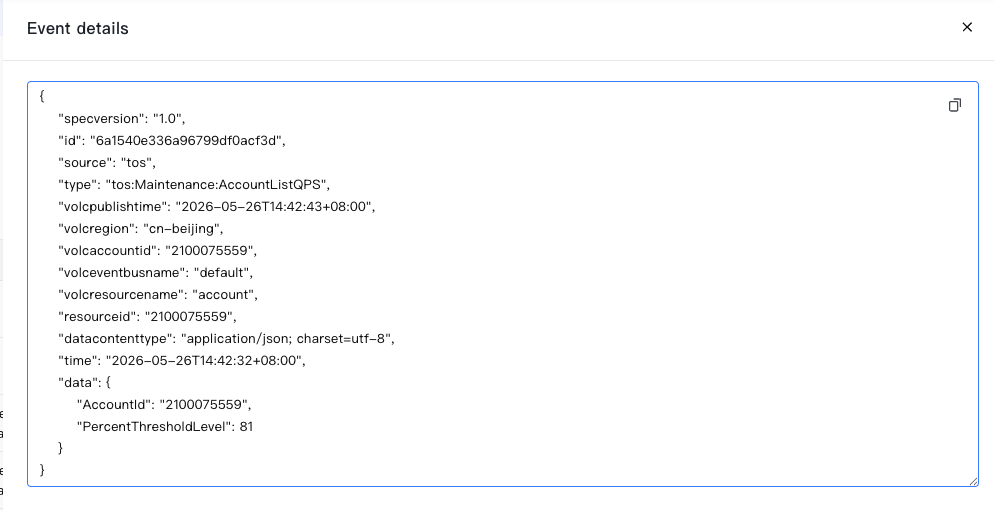Click the Event details heading

77,29
